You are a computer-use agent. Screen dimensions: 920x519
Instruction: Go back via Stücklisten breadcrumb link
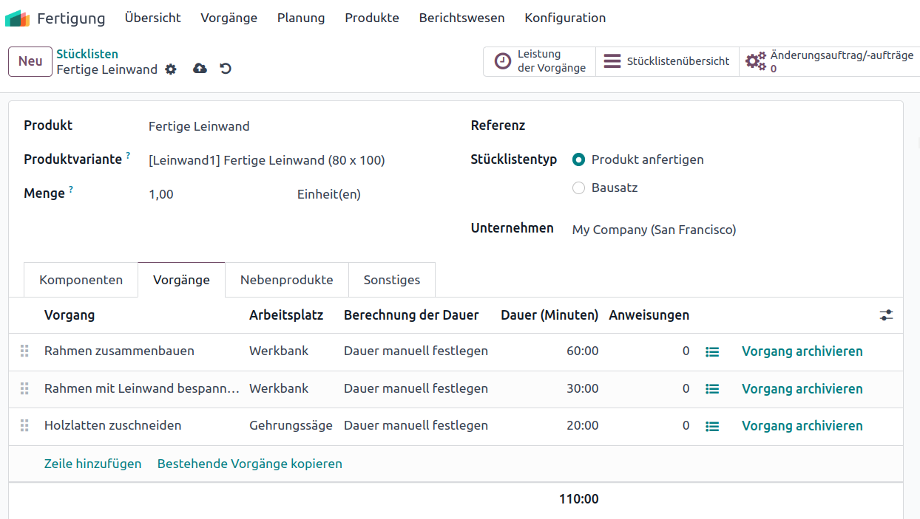point(87,54)
